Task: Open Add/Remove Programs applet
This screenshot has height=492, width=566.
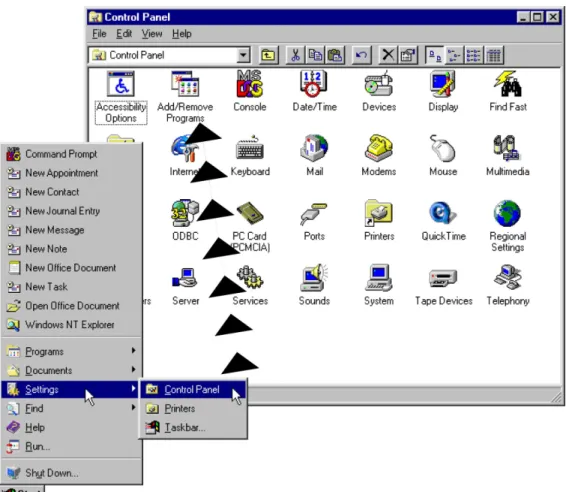Action: [x=185, y=97]
